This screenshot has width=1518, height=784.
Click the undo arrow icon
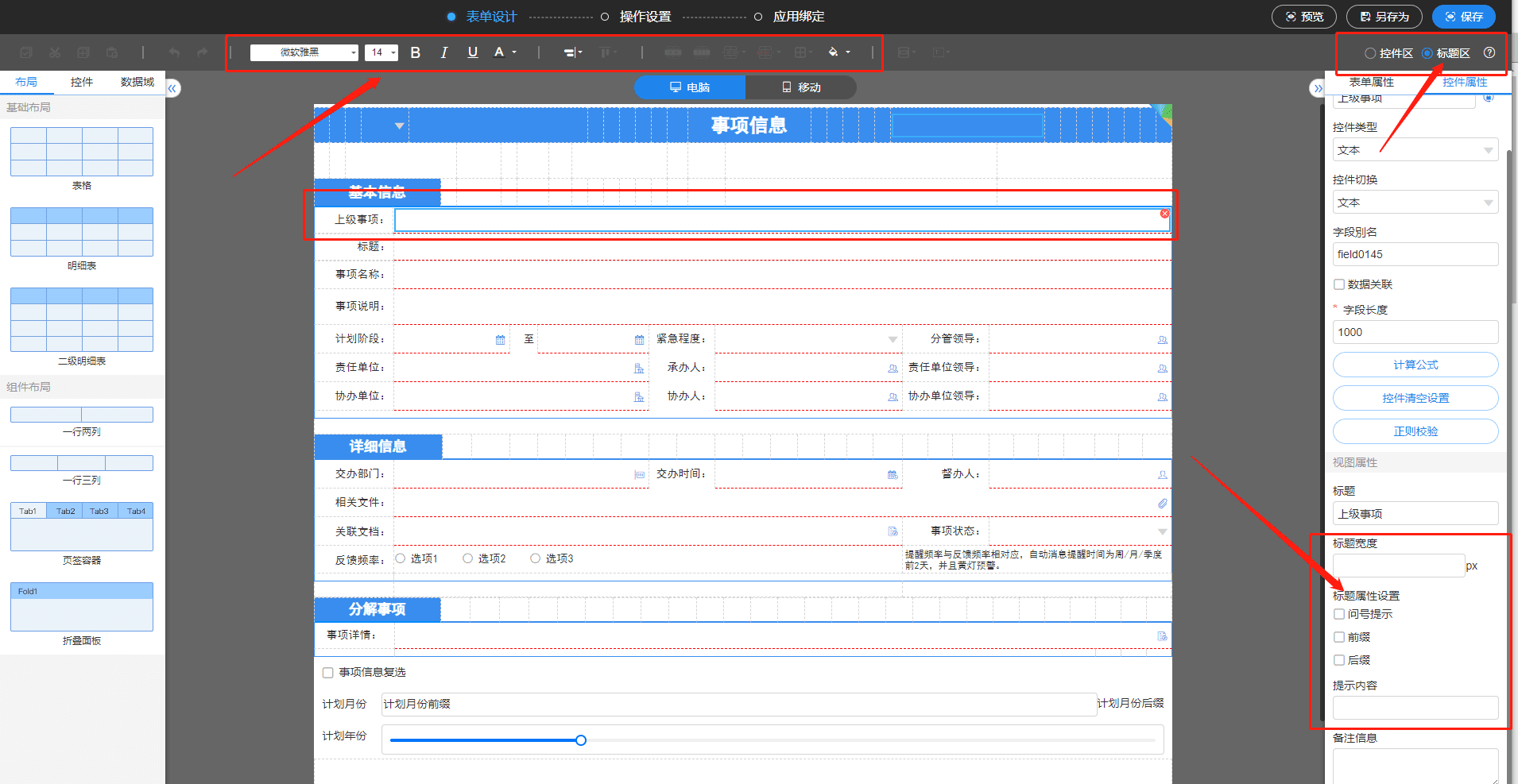(174, 52)
